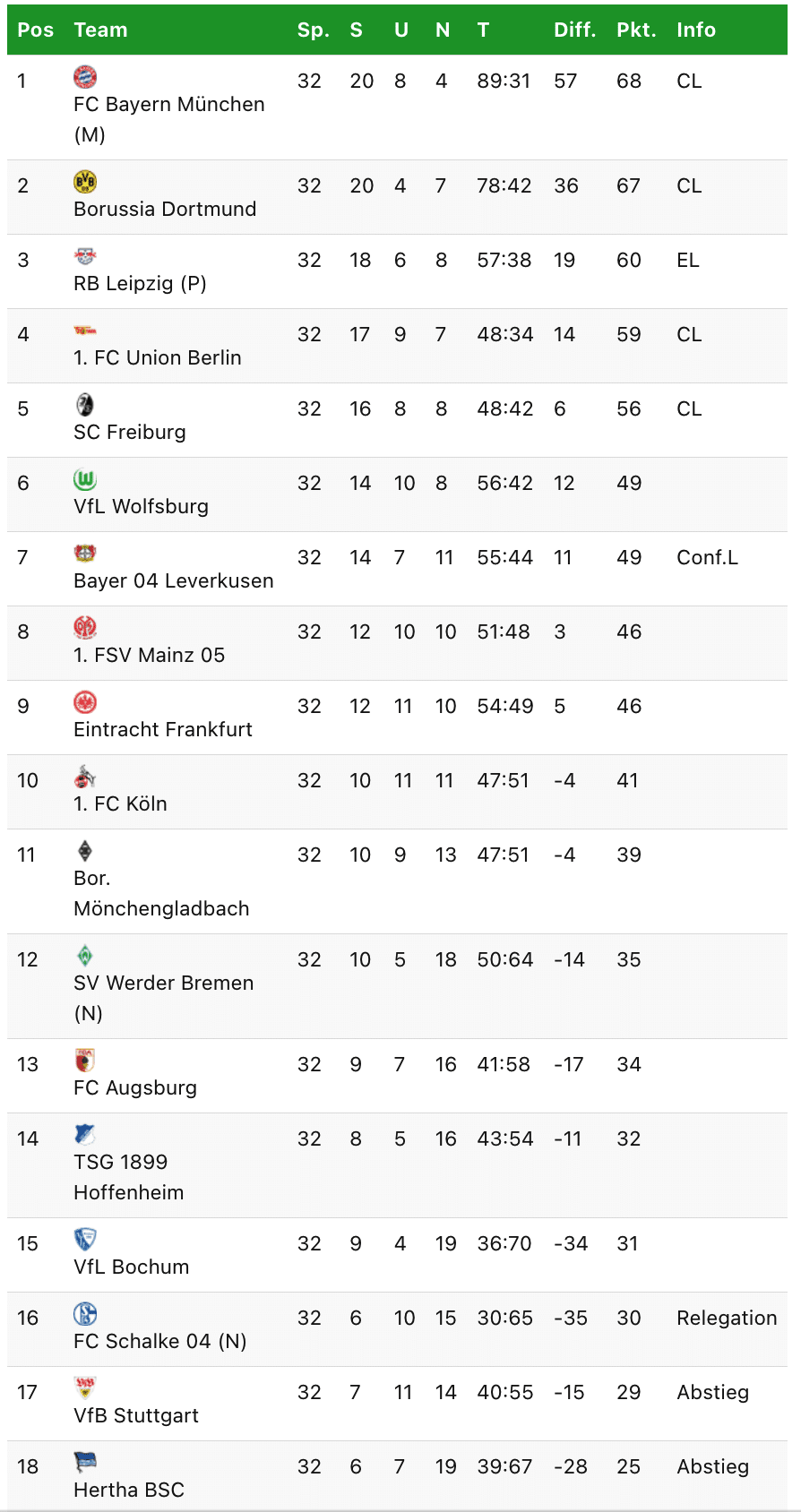Open the 1. FSV Mainz 05 link
Image resolution: width=801 pixels, height=1512 pixels.
[x=150, y=655]
